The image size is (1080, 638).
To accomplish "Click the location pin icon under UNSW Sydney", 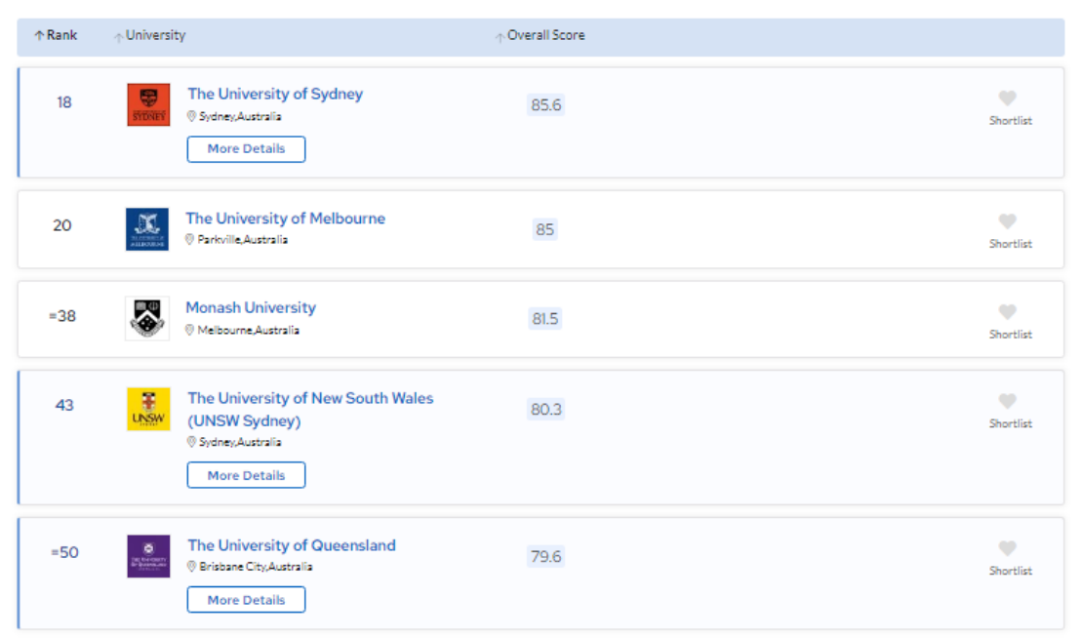I will coord(191,442).
